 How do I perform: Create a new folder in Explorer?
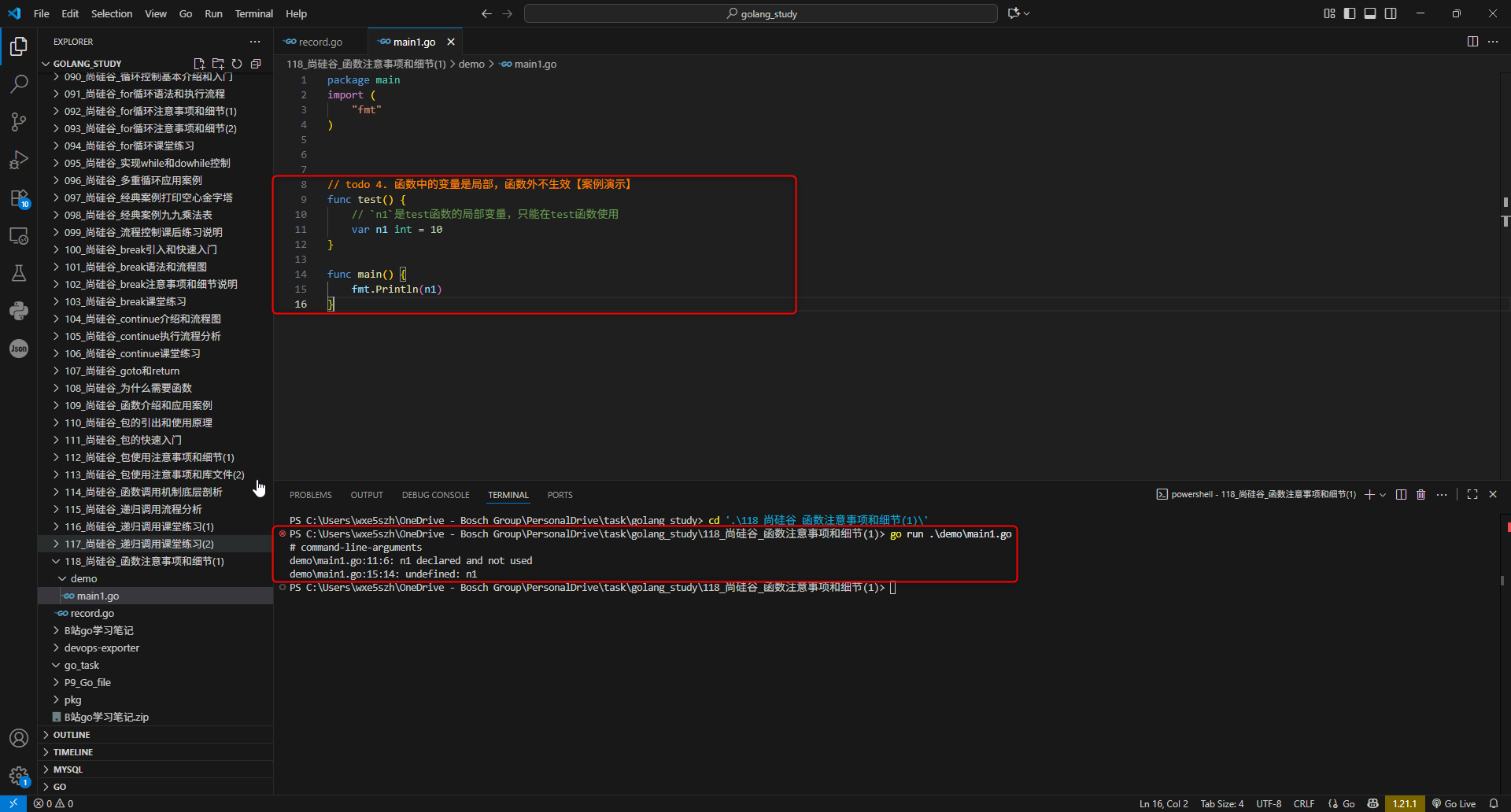(218, 64)
